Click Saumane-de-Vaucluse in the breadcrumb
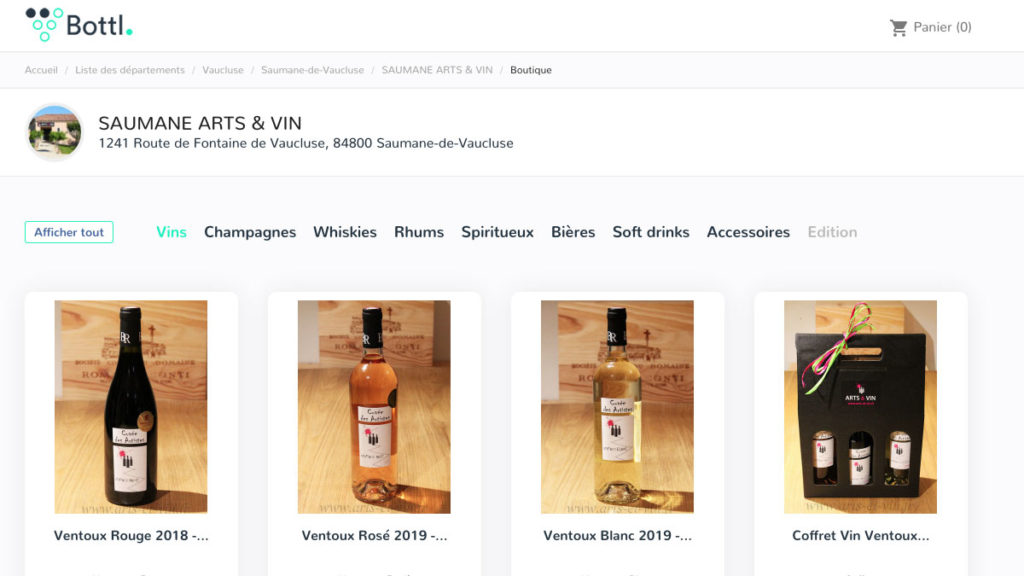The image size is (1024, 576). point(312,70)
